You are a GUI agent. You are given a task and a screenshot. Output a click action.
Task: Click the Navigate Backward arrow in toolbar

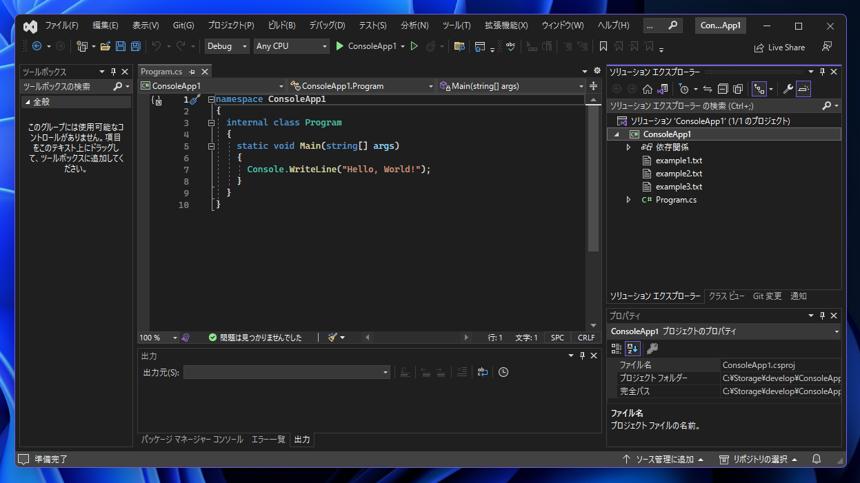(x=37, y=47)
